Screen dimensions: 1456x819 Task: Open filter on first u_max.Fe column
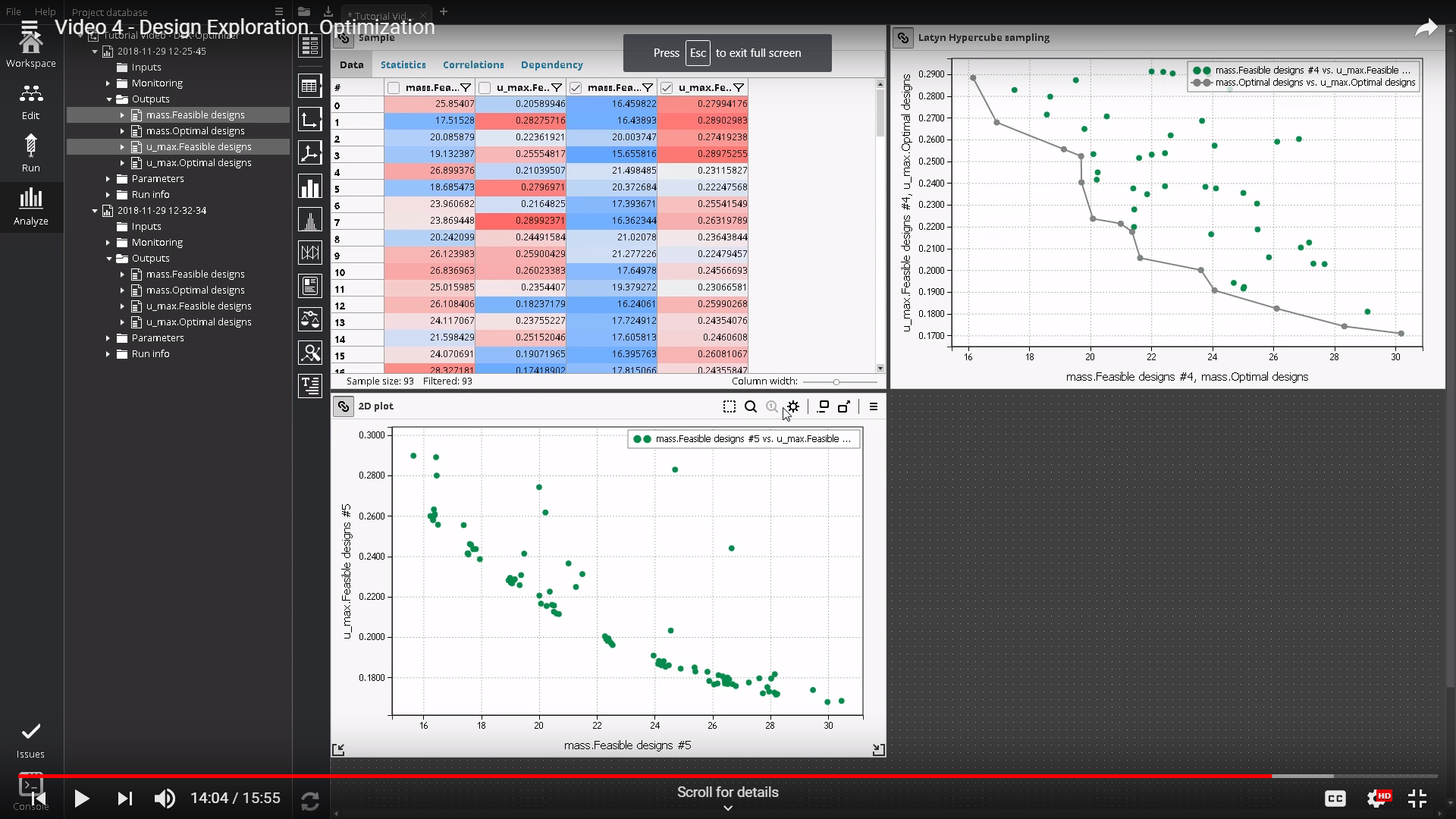tap(557, 88)
